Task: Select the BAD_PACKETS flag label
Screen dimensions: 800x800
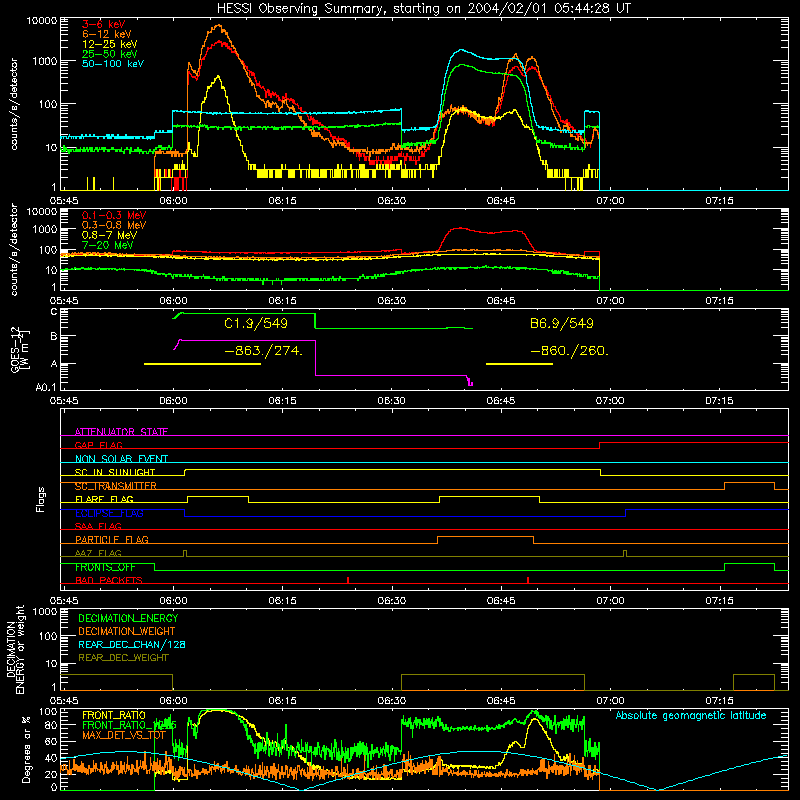Action: tap(109, 580)
